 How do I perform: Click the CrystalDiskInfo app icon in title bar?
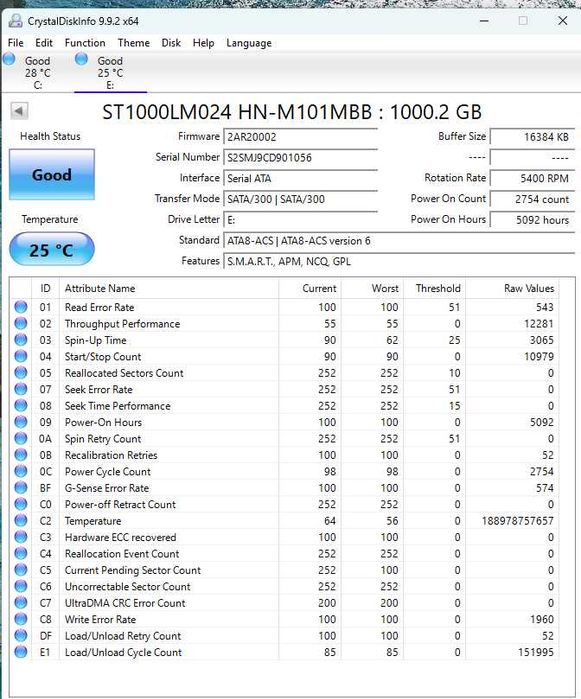click(15, 21)
